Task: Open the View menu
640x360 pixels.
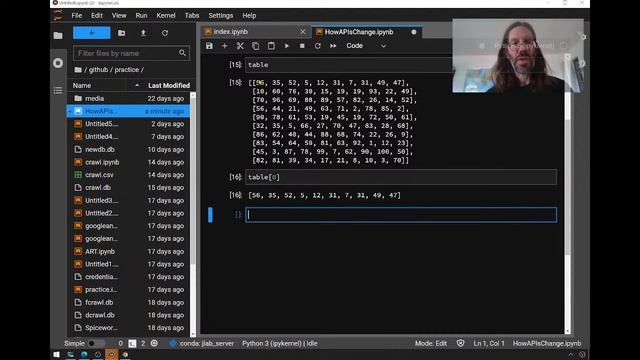Action: pos(119,16)
